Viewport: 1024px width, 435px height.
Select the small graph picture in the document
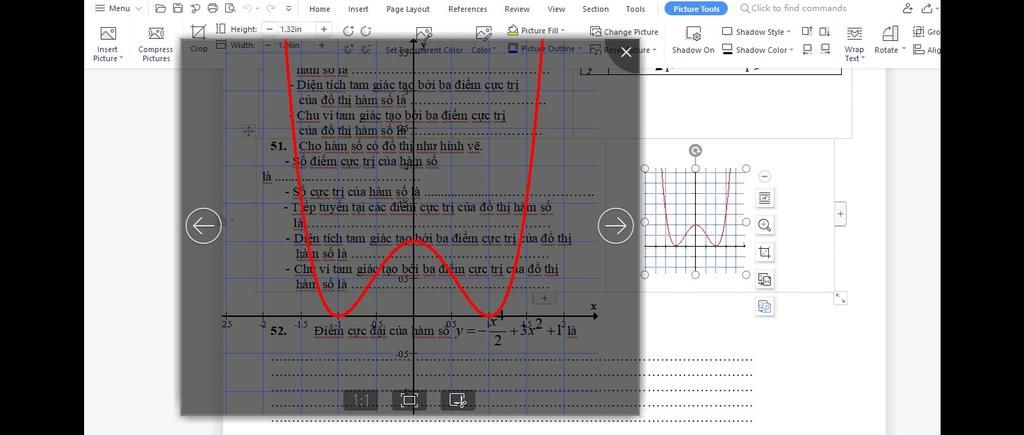pos(696,221)
